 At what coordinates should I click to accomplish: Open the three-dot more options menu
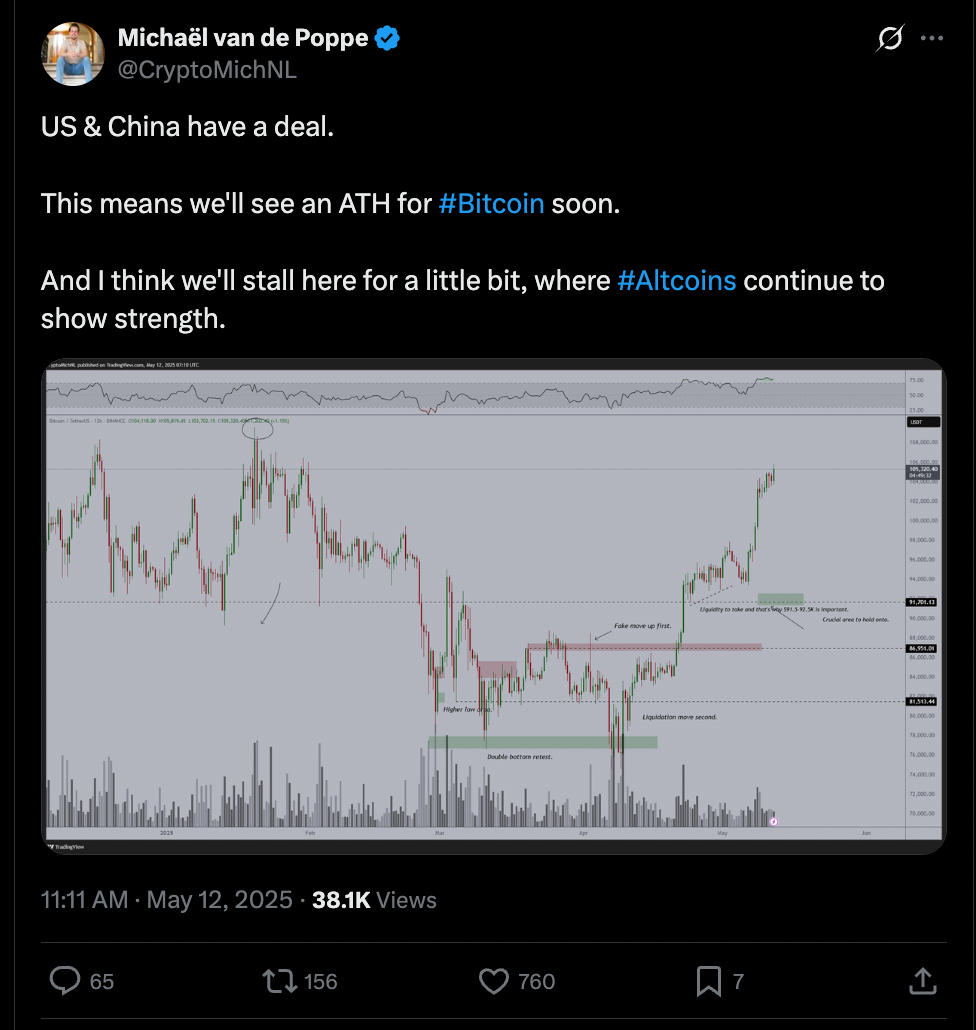[932, 39]
